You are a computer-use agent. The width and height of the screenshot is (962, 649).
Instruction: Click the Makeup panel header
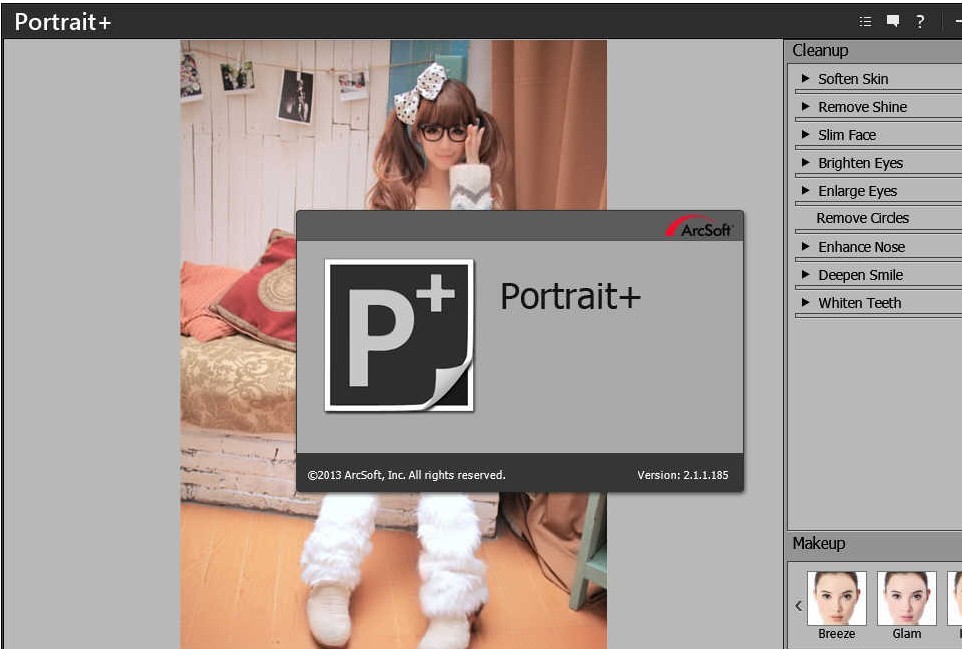pyautogui.click(x=874, y=543)
